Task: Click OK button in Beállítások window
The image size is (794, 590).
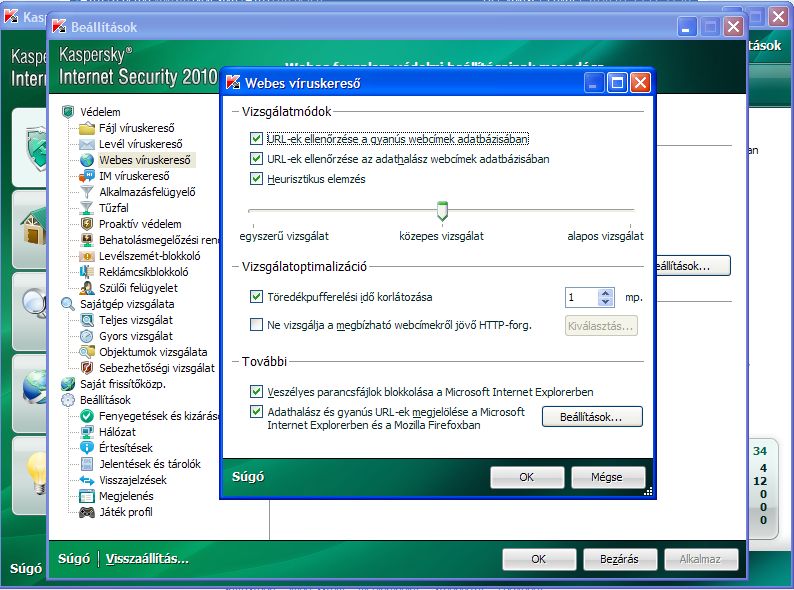Action: coord(539,559)
